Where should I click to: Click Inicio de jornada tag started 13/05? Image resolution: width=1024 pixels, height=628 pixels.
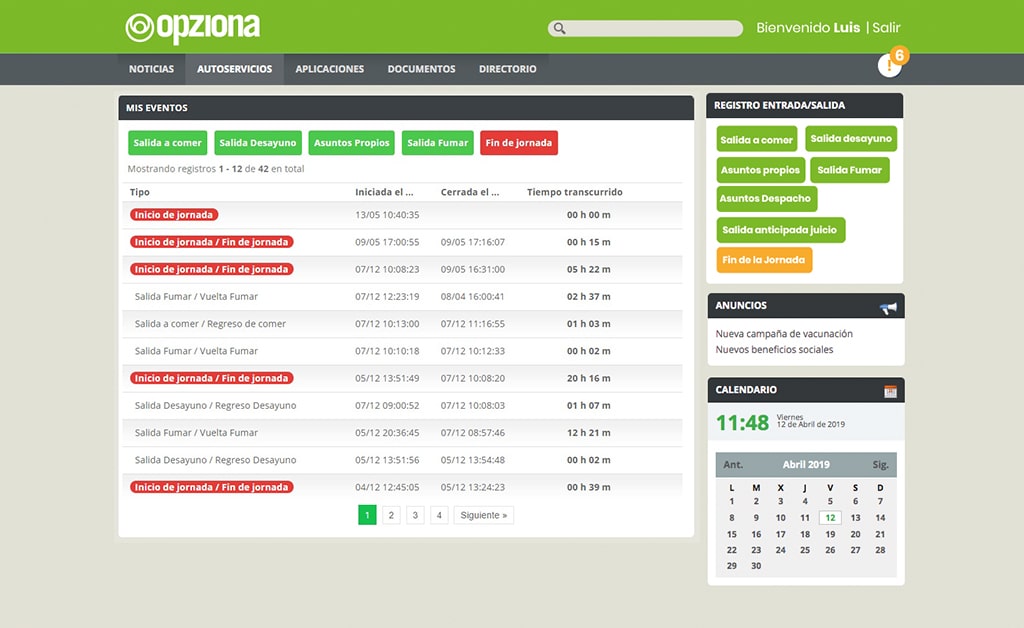(x=174, y=215)
